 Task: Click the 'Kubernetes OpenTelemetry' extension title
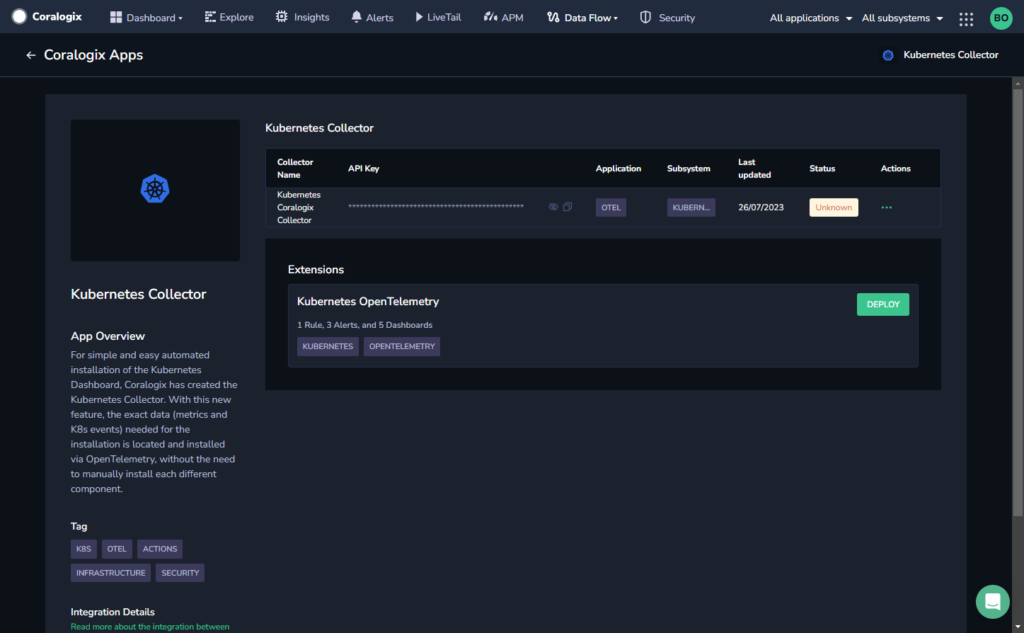368,302
